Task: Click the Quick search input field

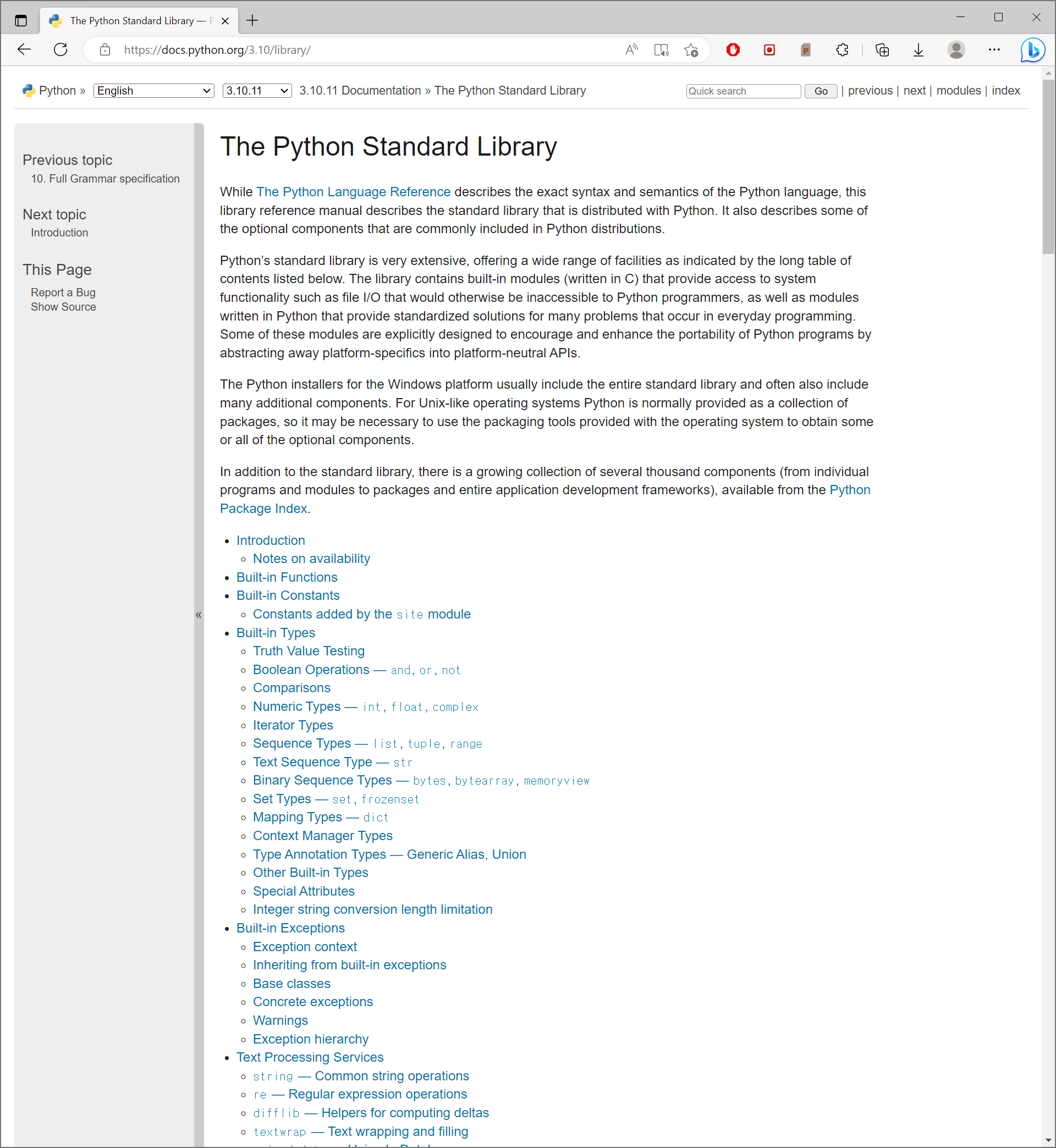Action: [x=743, y=91]
